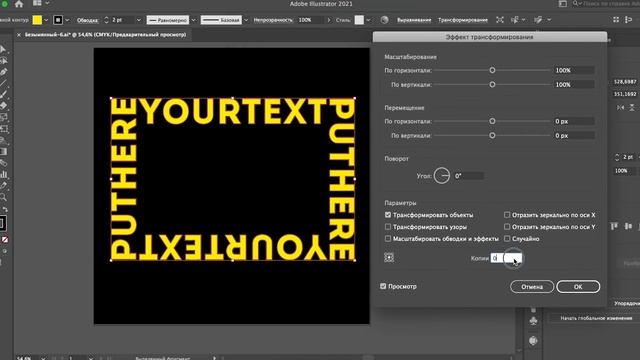Select the Line Segment tool

[3, 83]
